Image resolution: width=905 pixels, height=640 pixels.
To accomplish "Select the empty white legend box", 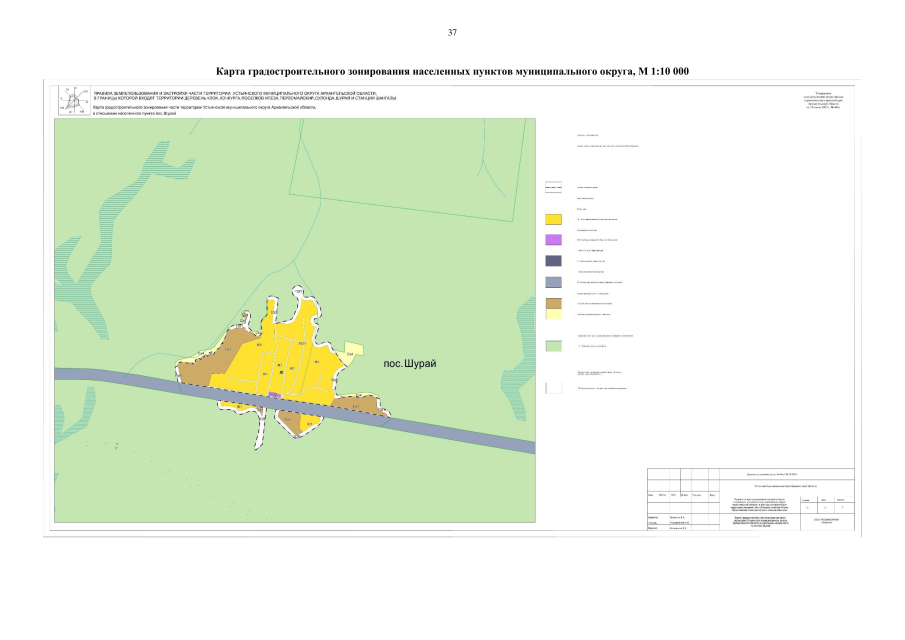I will pyautogui.click(x=554, y=388).
